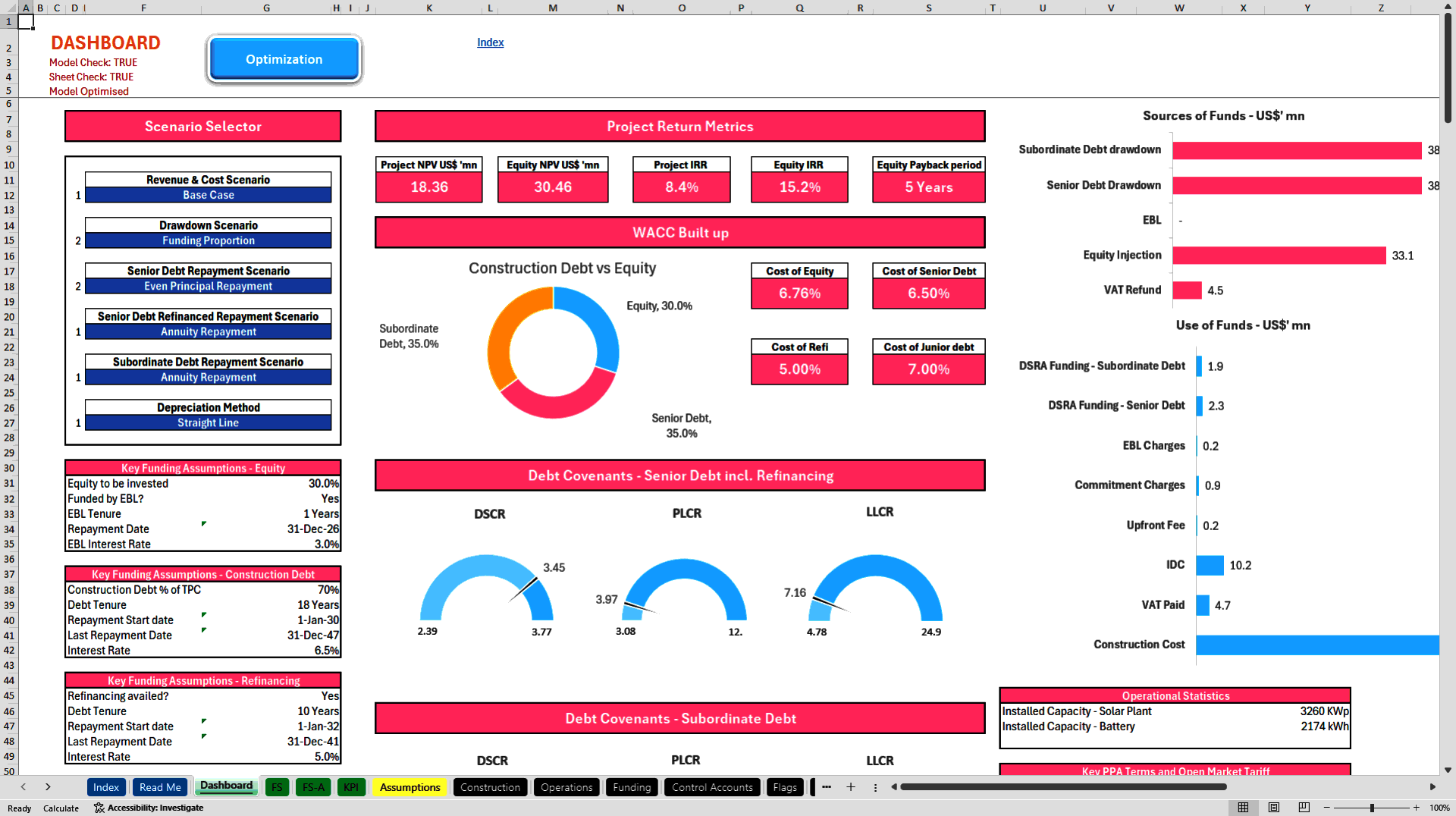Click the vertical scrollbar thumb
Image resolution: width=1456 pixels, height=816 pixels.
(1448, 68)
